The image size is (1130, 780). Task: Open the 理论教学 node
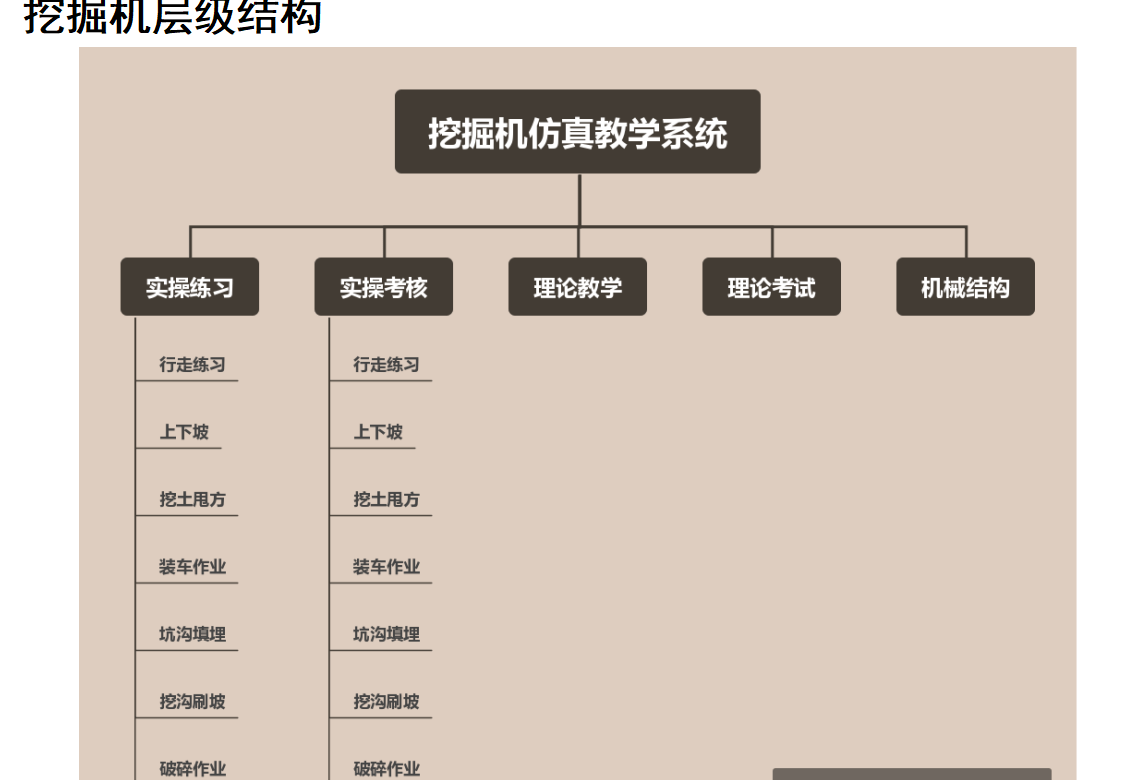577,287
